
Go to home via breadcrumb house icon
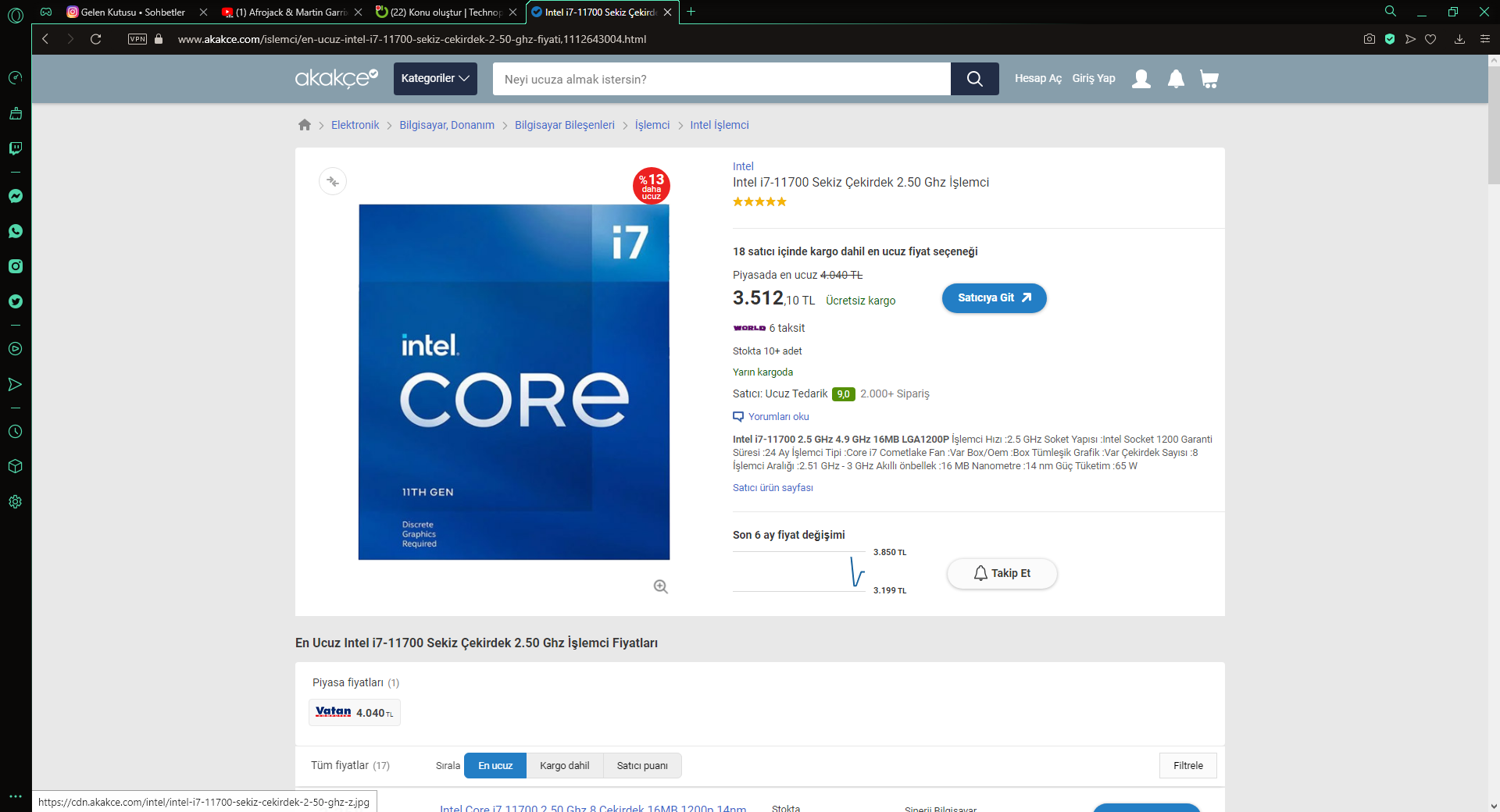[x=305, y=125]
